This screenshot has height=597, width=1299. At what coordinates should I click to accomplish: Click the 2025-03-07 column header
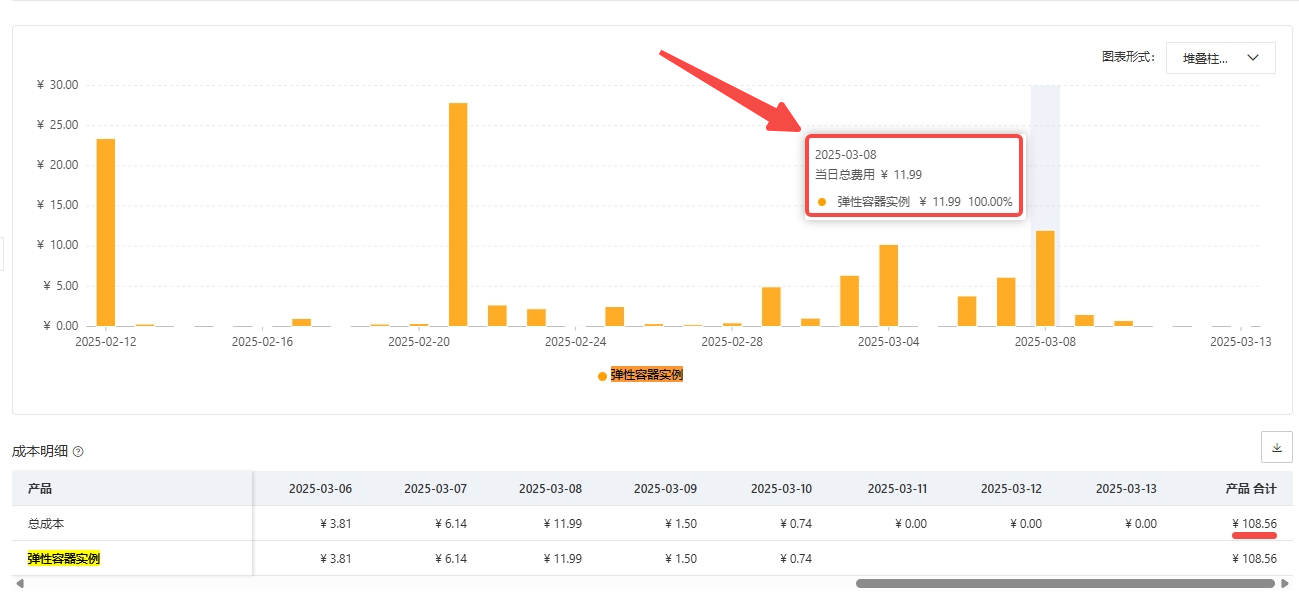click(435, 489)
